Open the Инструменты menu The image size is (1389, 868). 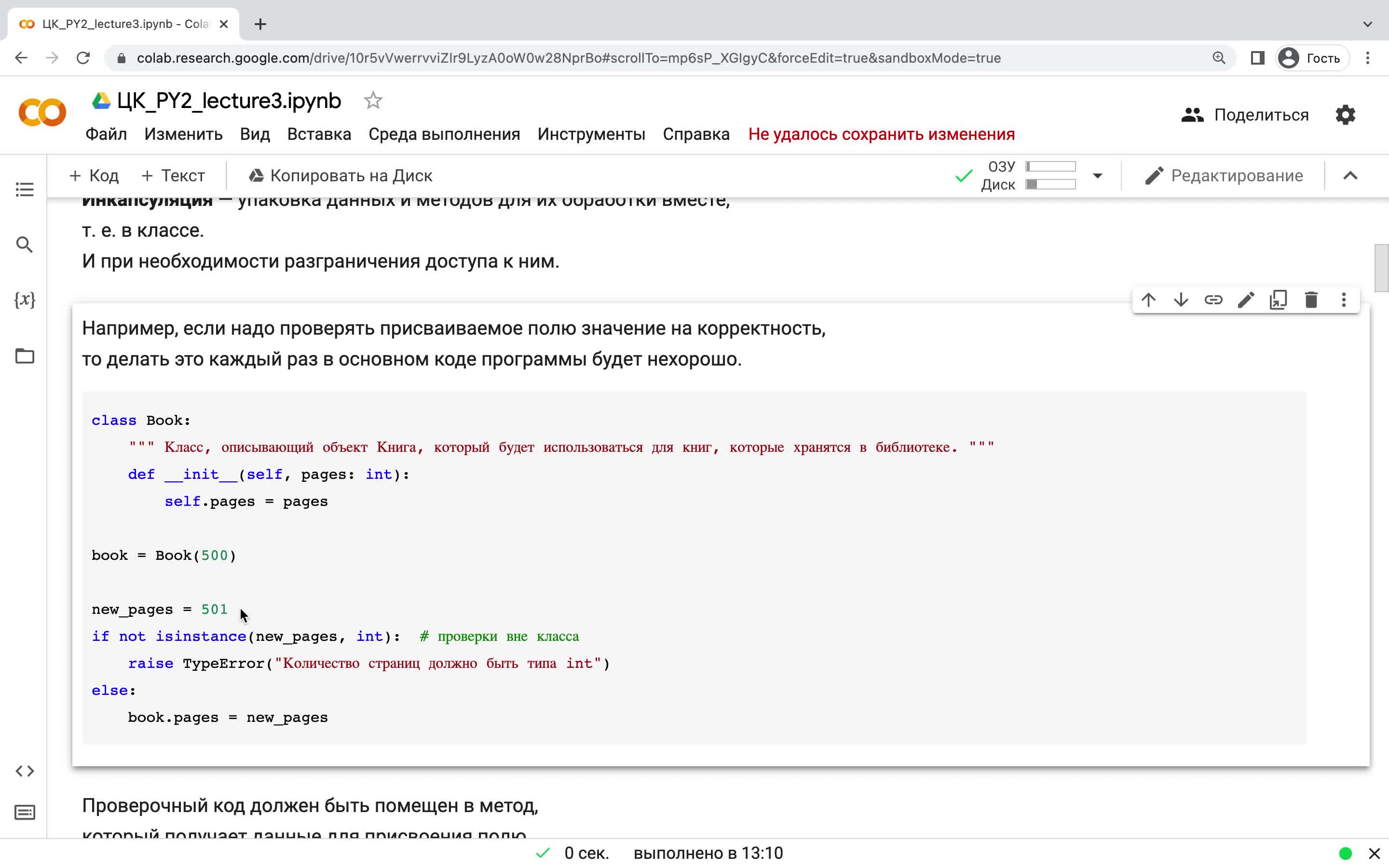click(591, 135)
